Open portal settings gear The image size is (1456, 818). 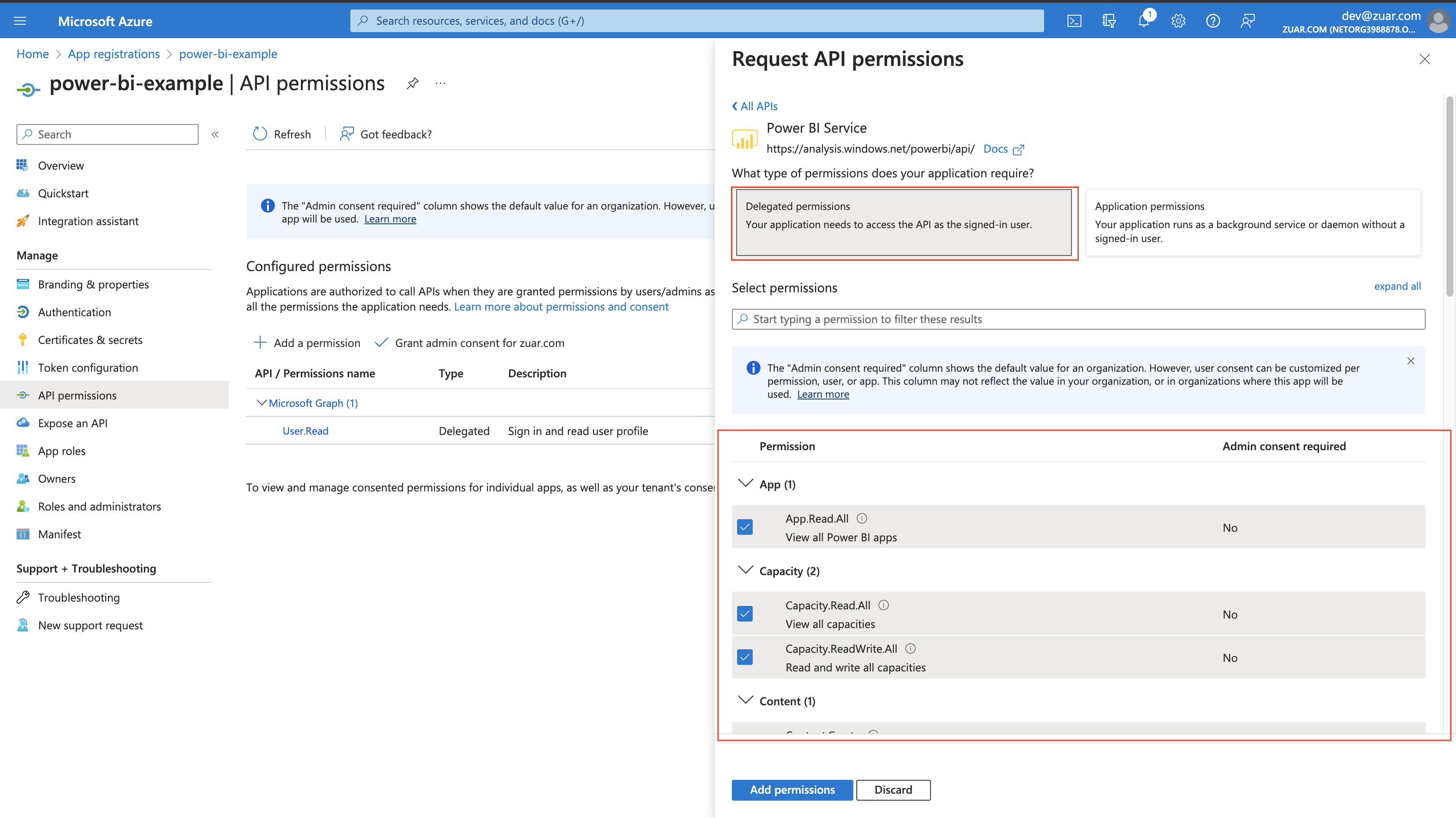[1178, 21]
